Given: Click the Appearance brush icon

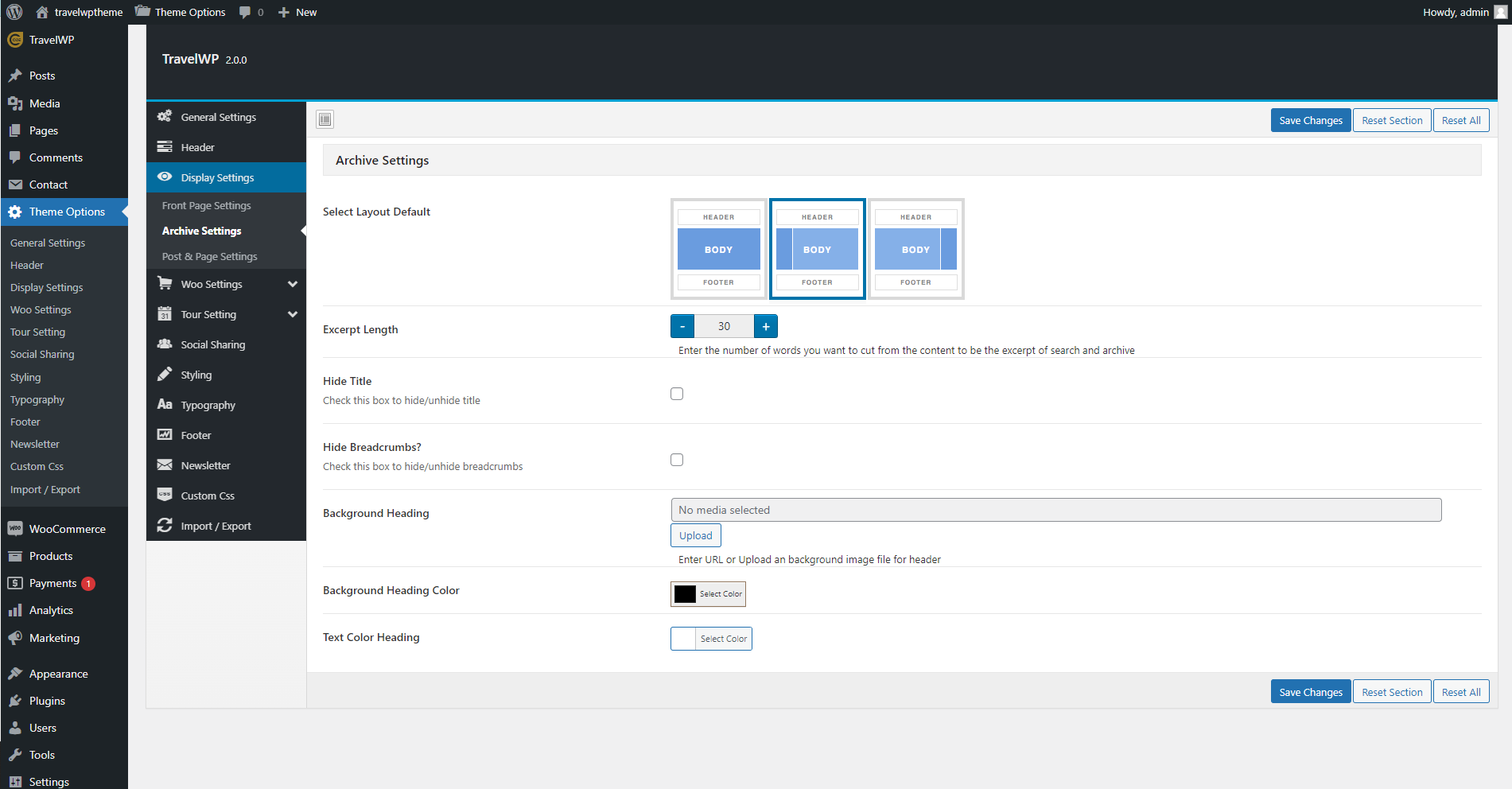Looking at the screenshot, I should click(15, 674).
